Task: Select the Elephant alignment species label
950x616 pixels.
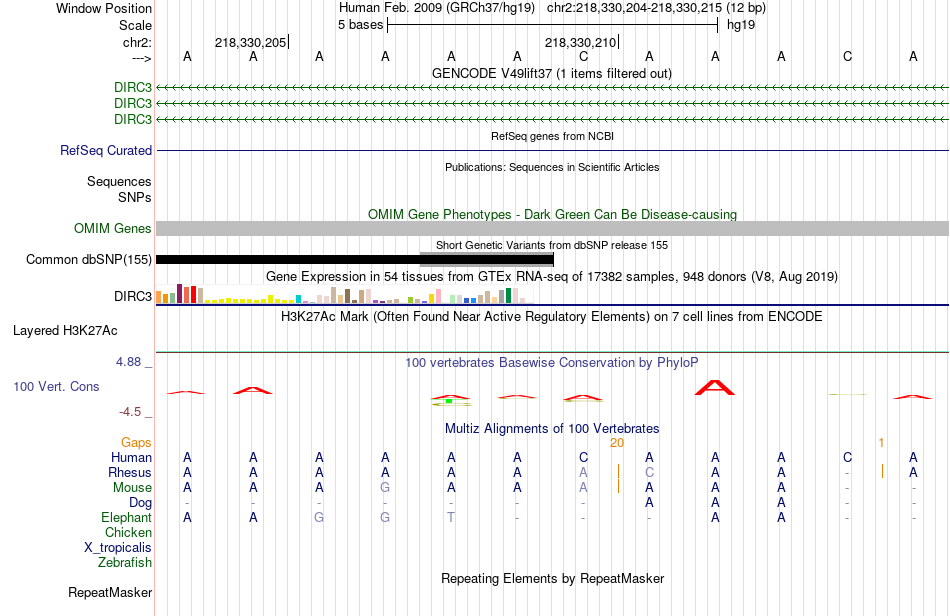Action: pos(126,517)
